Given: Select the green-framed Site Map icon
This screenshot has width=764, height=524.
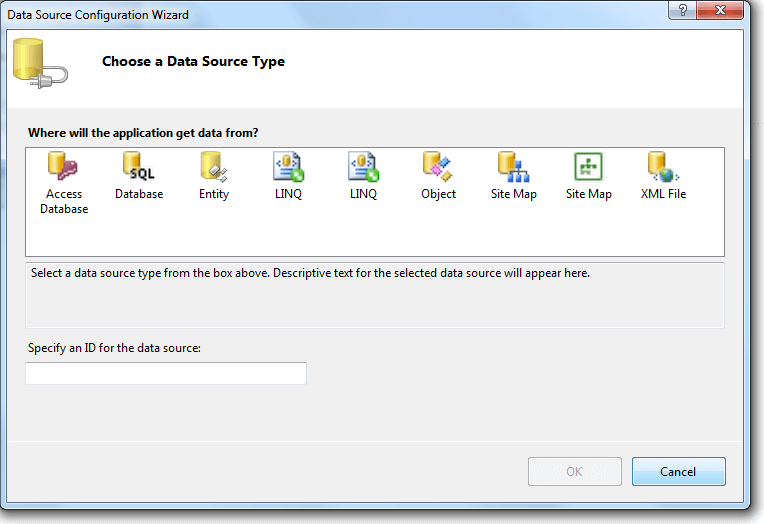Looking at the screenshot, I should (x=588, y=167).
